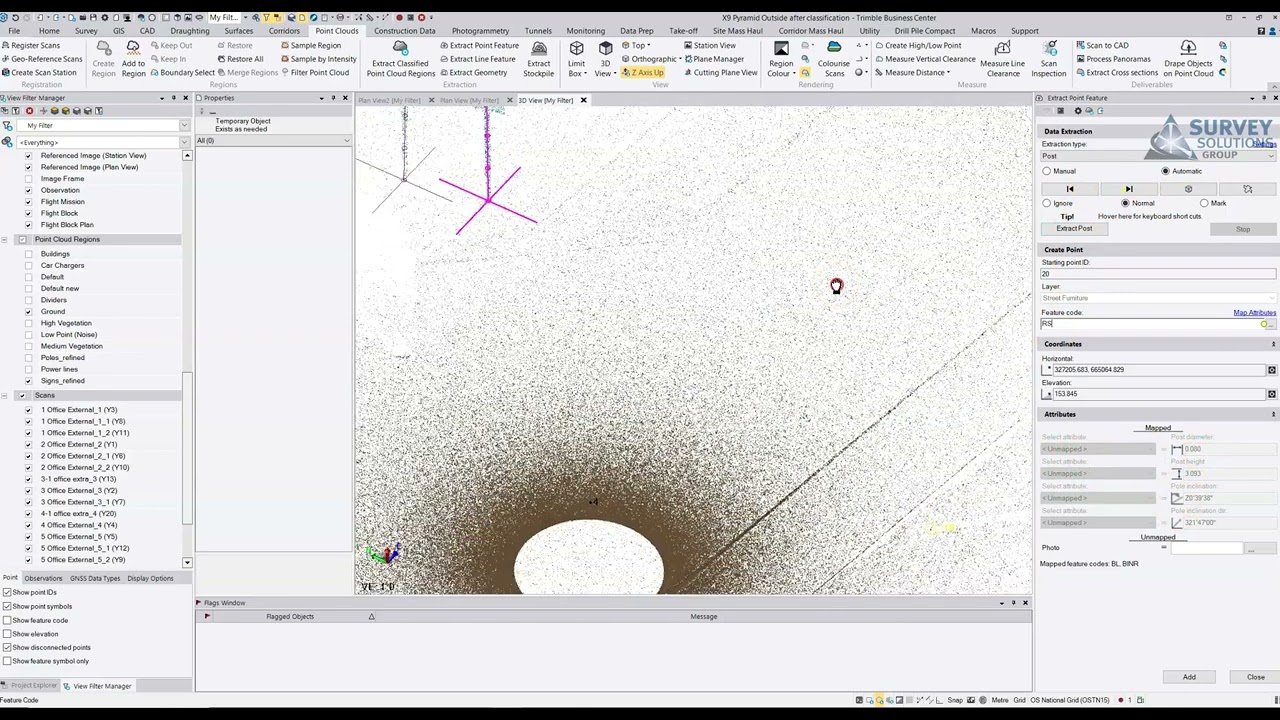The height and width of the screenshot is (720, 1280).
Task: Click the Add button
Action: [x=1189, y=677]
